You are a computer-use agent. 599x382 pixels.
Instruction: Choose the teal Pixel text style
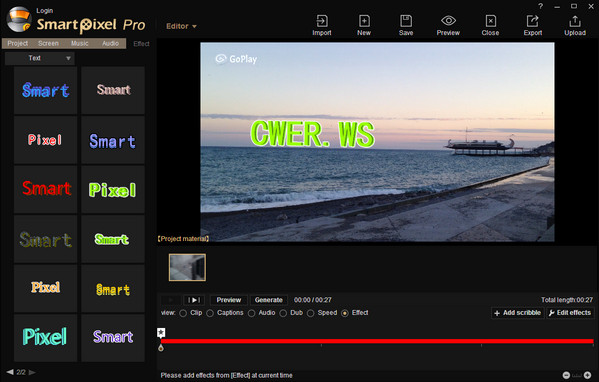pyautogui.click(x=45, y=338)
